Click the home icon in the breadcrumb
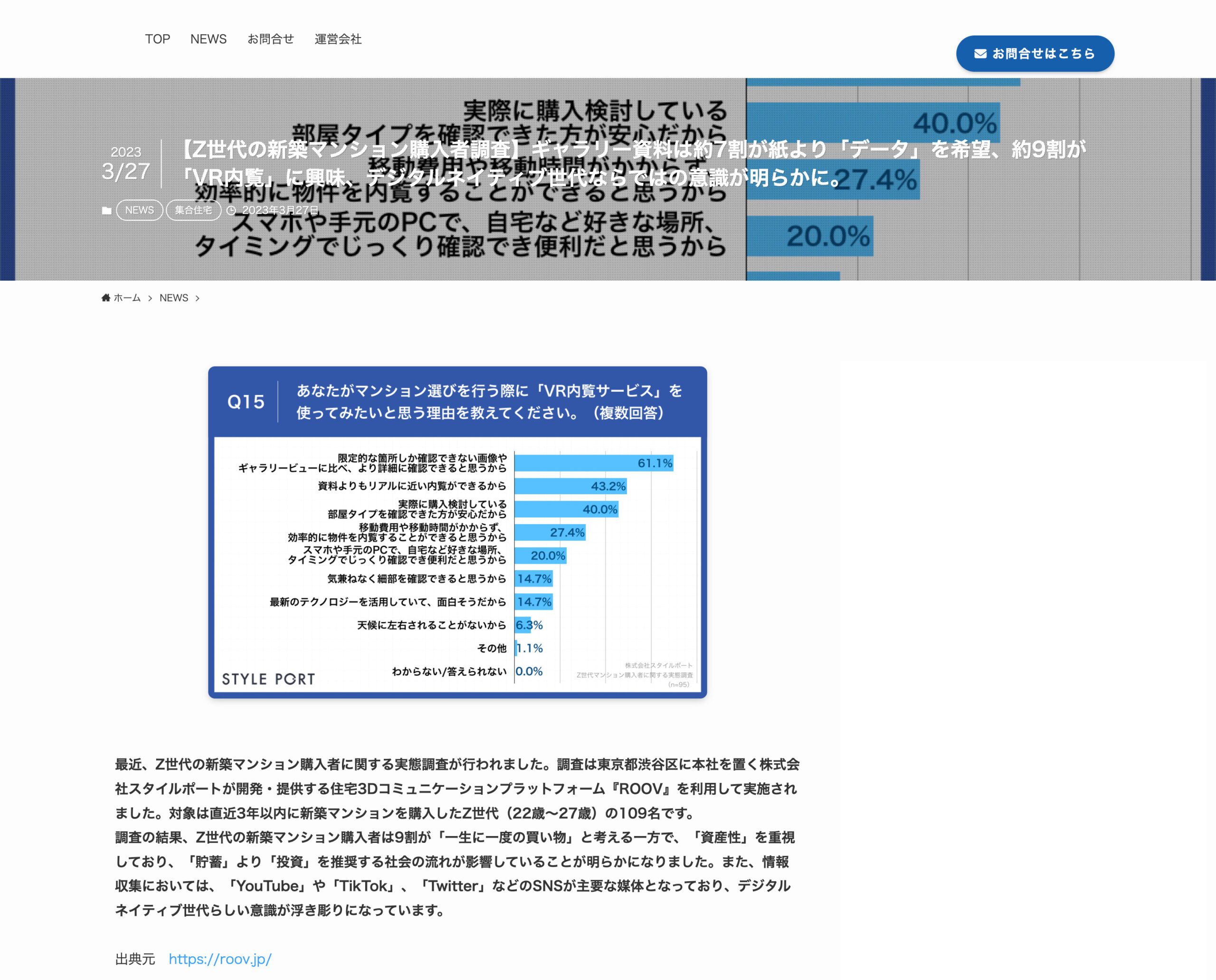1216x980 pixels. [x=105, y=298]
